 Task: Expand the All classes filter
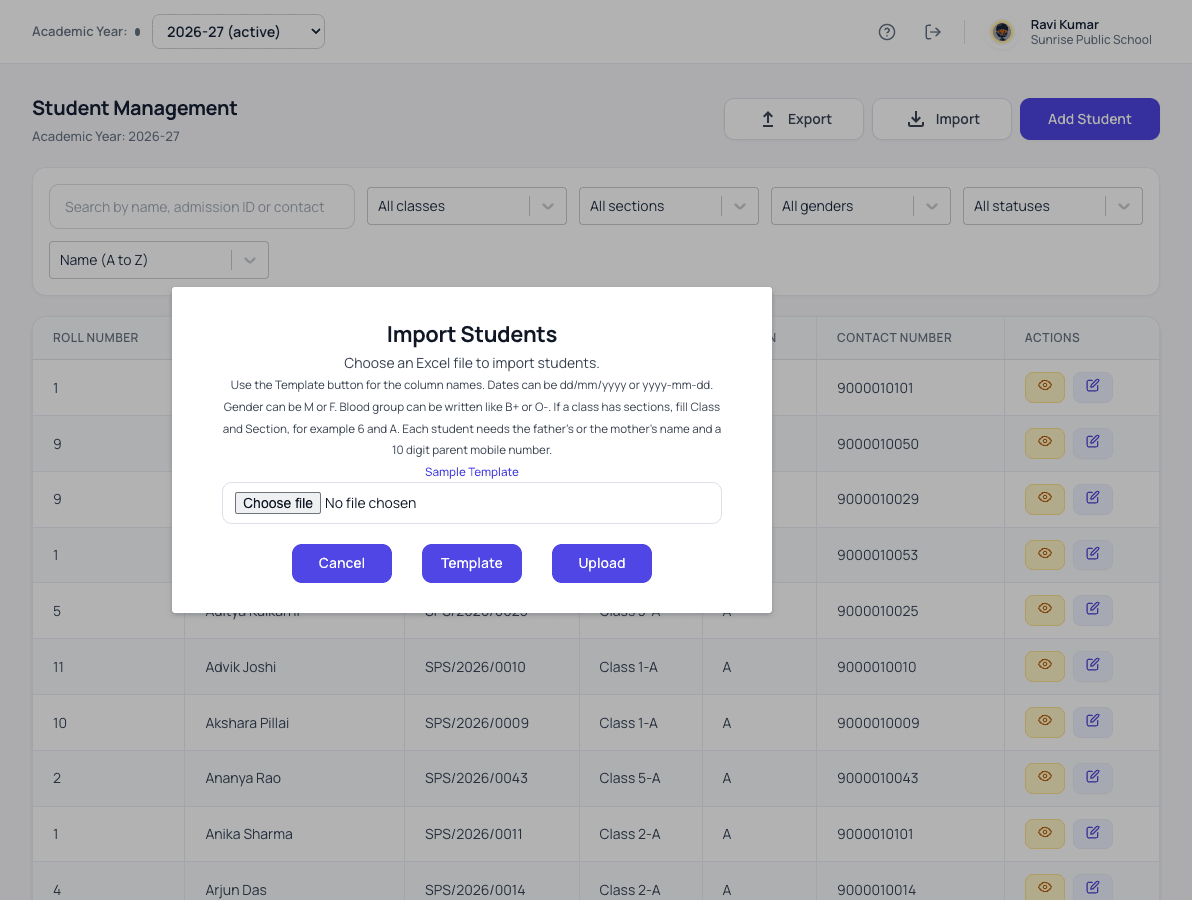point(467,206)
